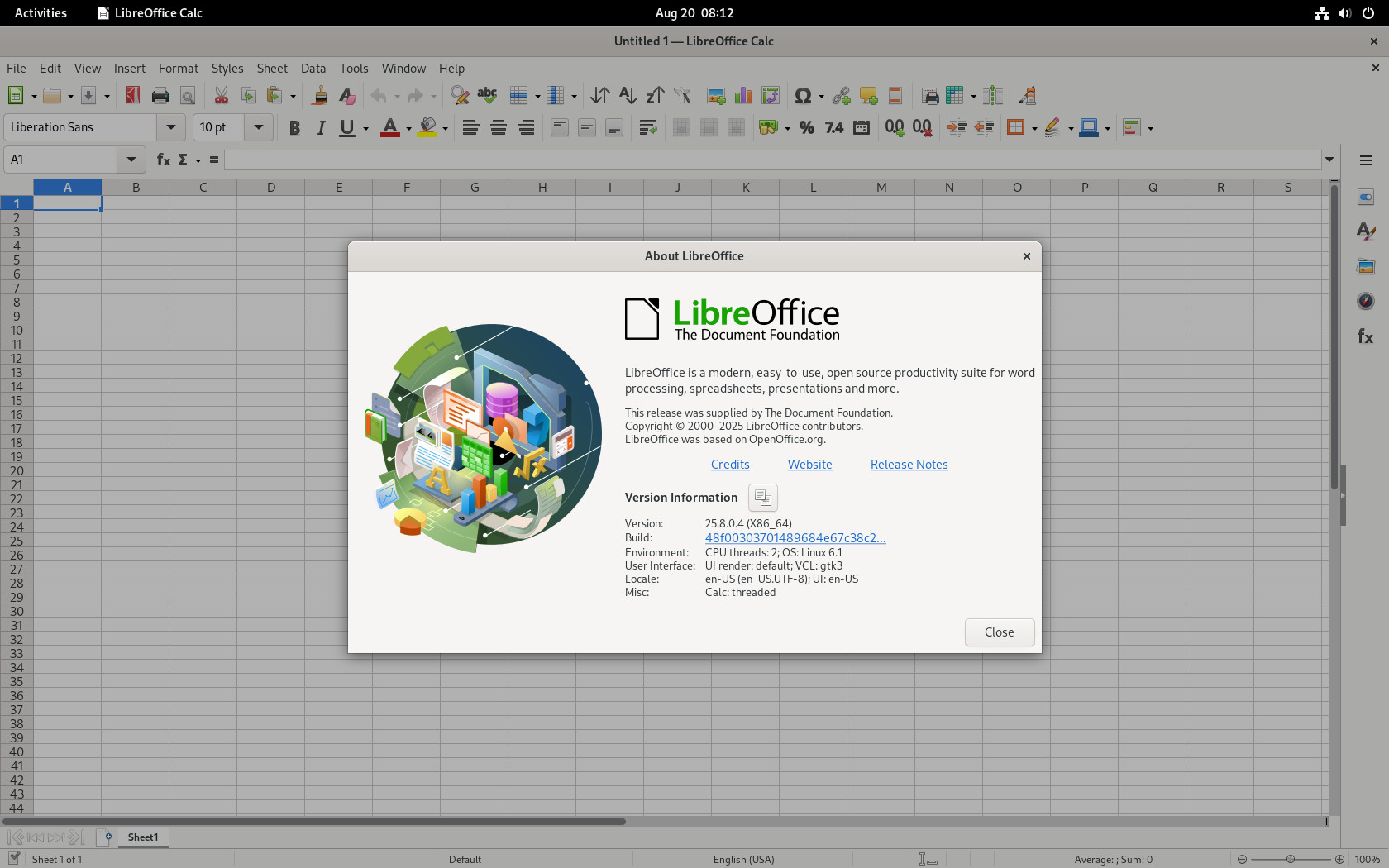Viewport: 1389px width, 868px height.
Task: Open Conditional Formatting dropdown arrow
Action: [1150, 128]
